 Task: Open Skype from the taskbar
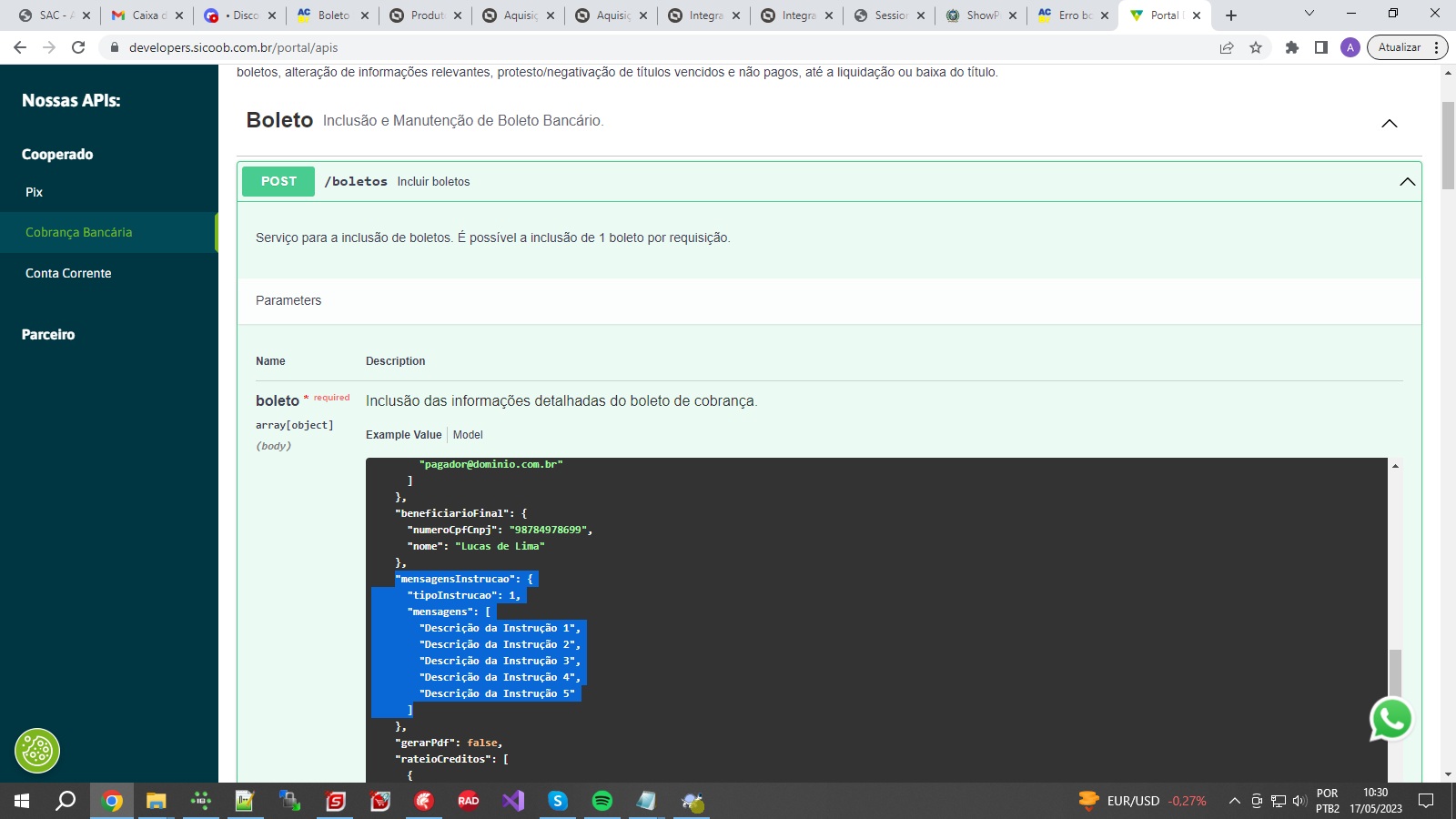coord(558,801)
